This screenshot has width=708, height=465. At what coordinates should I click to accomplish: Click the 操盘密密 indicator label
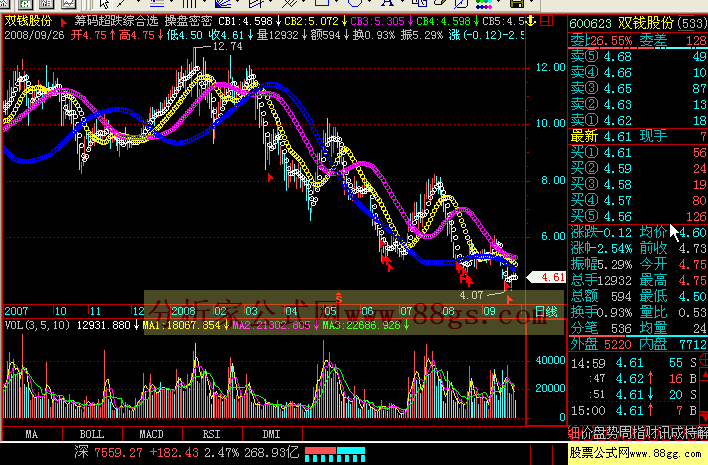click(x=188, y=21)
